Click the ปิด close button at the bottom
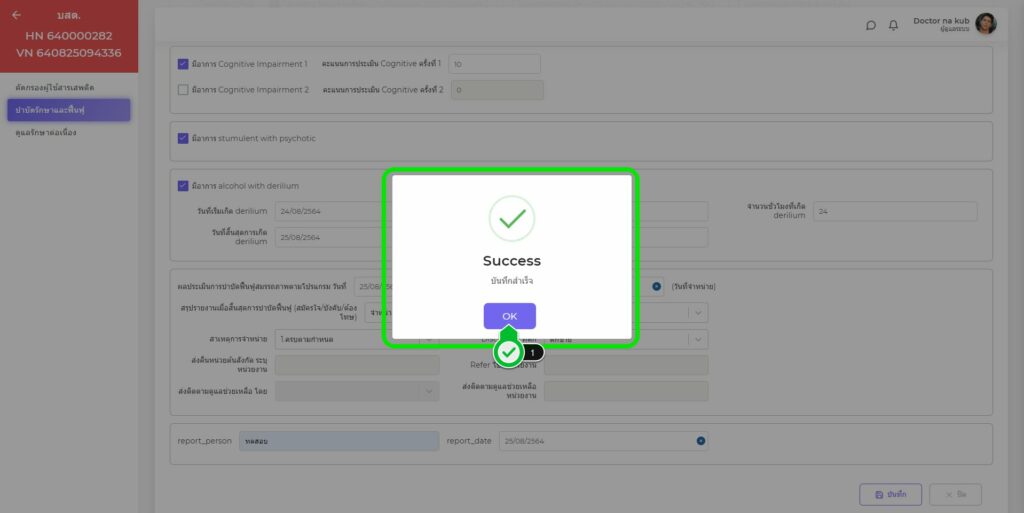The image size is (1024, 513). point(955,495)
